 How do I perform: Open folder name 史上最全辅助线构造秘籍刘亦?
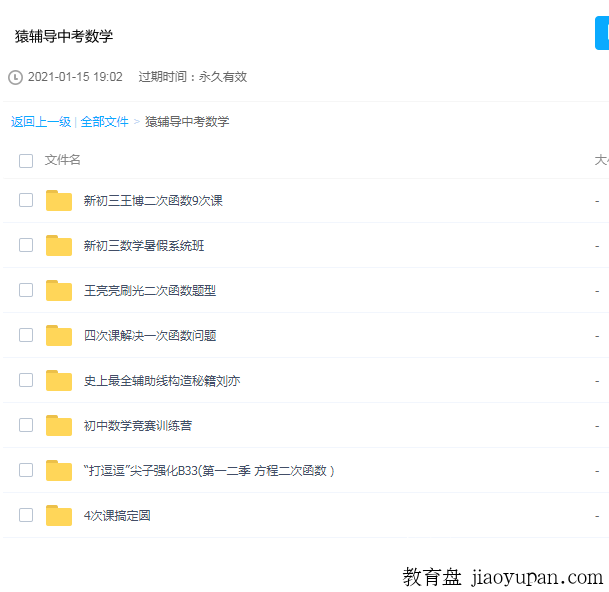click(162, 381)
